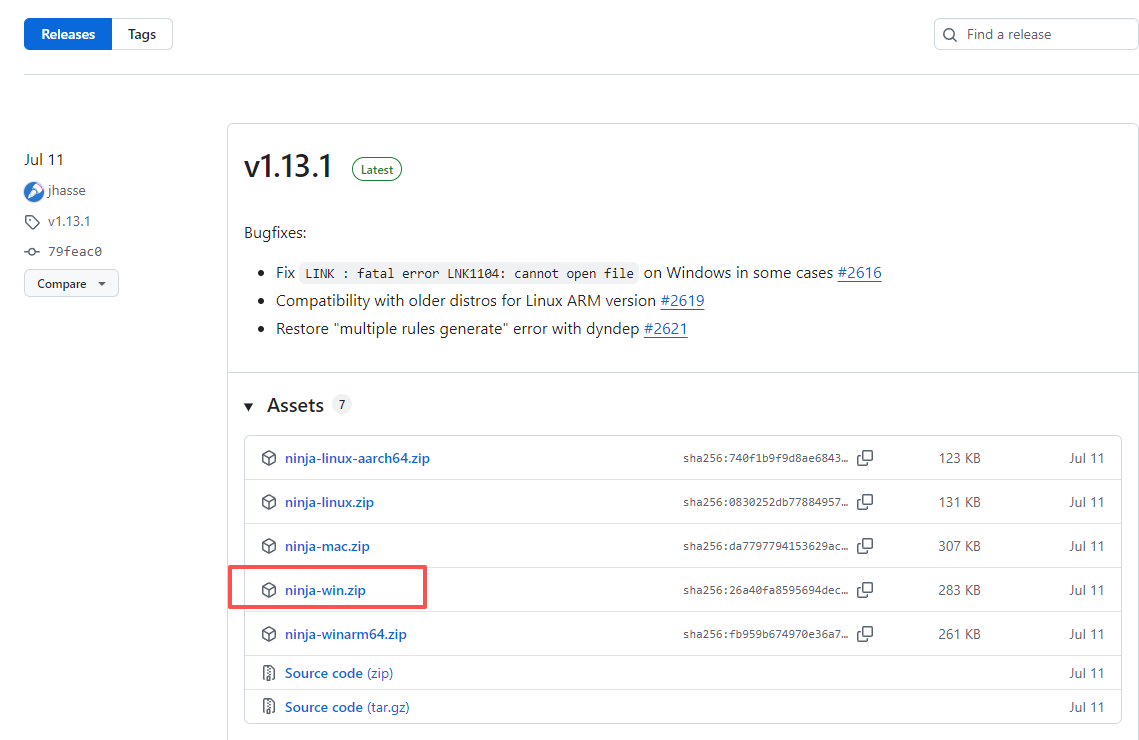Viewport: 1139px width, 740px height.
Task: Open the #2621 dyndep issue link
Action: pyautogui.click(x=665, y=328)
